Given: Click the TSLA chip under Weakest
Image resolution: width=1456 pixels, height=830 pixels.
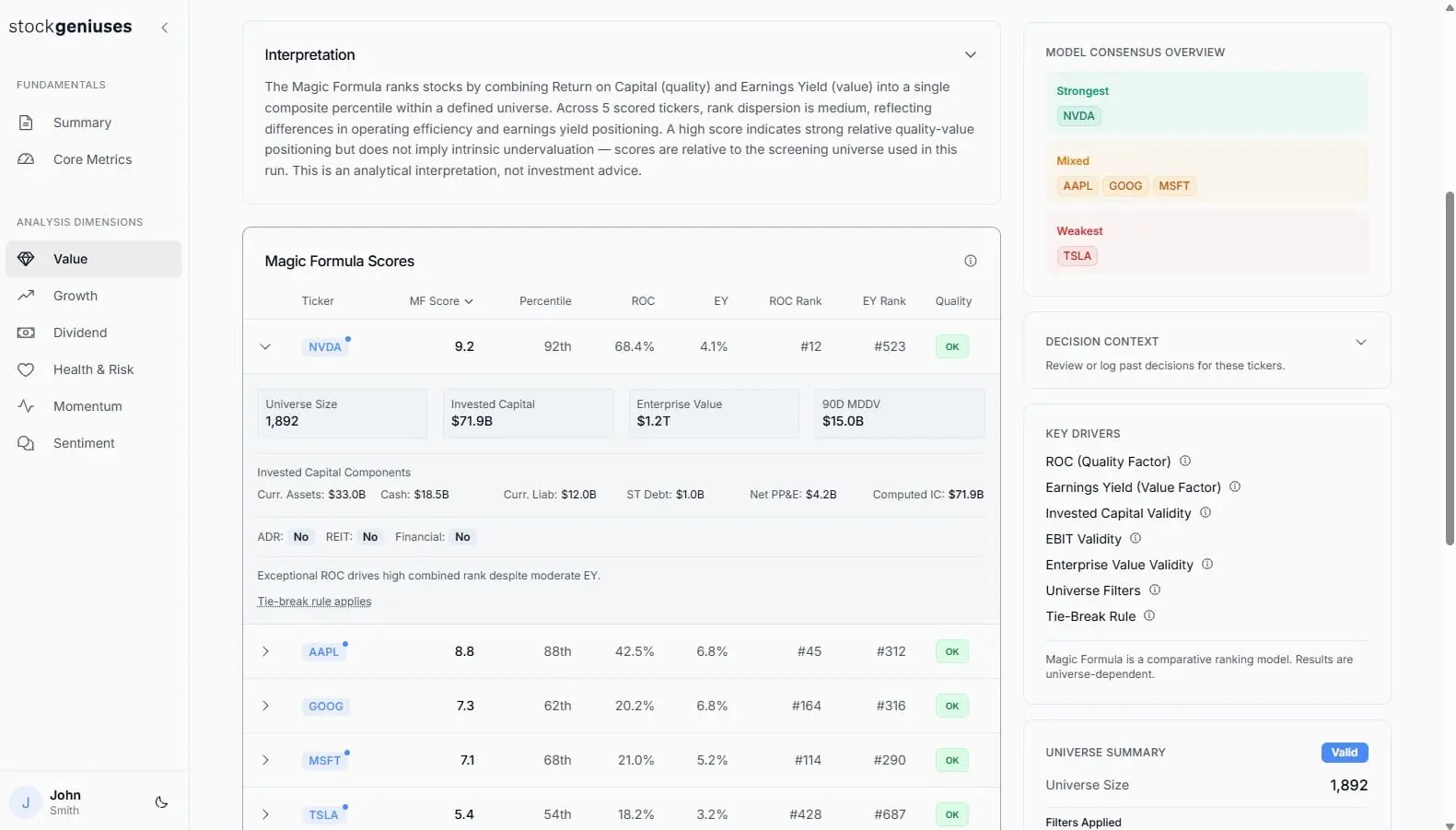Looking at the screenshot, I should (1077, 256).
